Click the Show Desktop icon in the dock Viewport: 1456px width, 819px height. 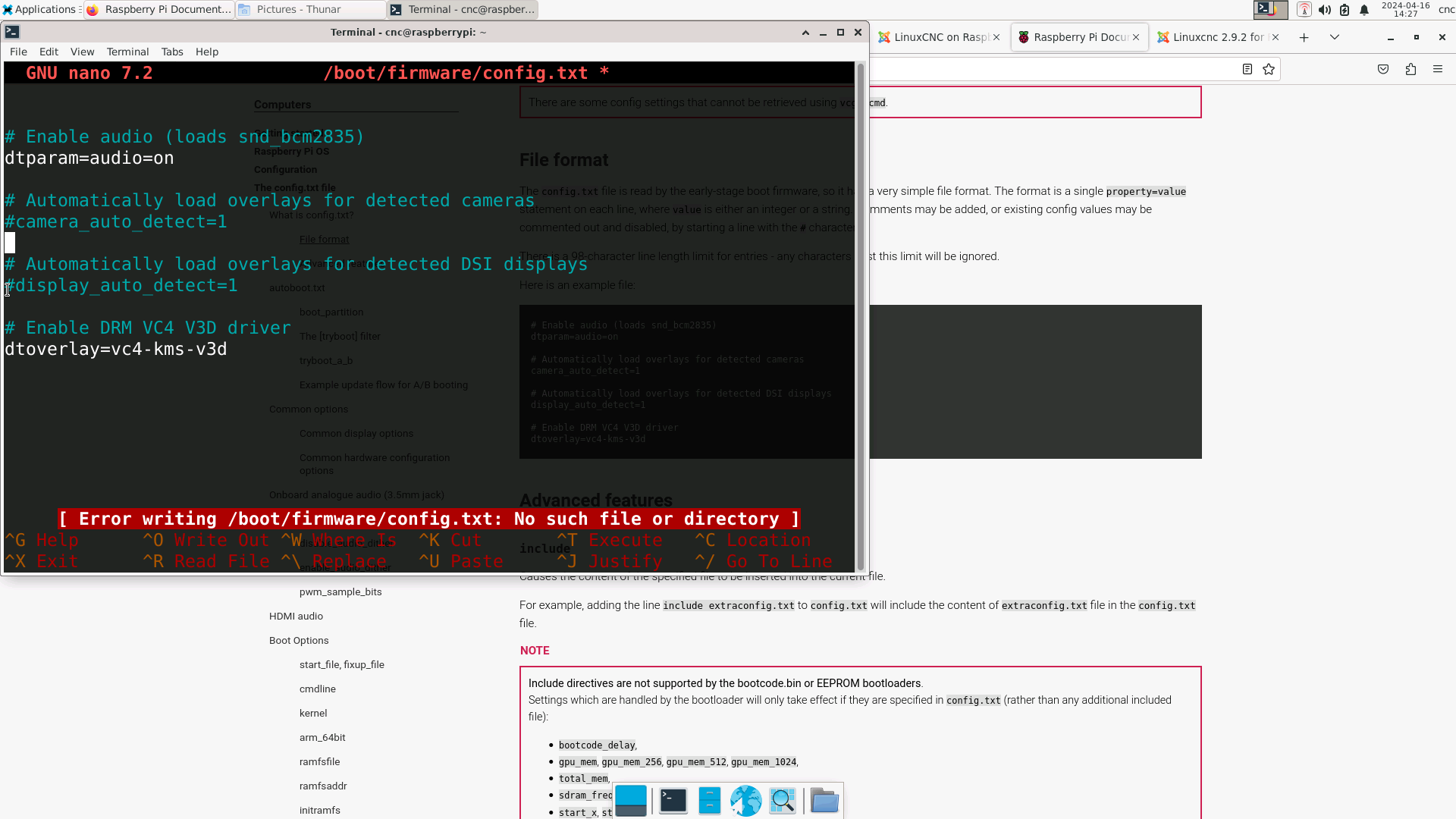(x=631, y=801)
